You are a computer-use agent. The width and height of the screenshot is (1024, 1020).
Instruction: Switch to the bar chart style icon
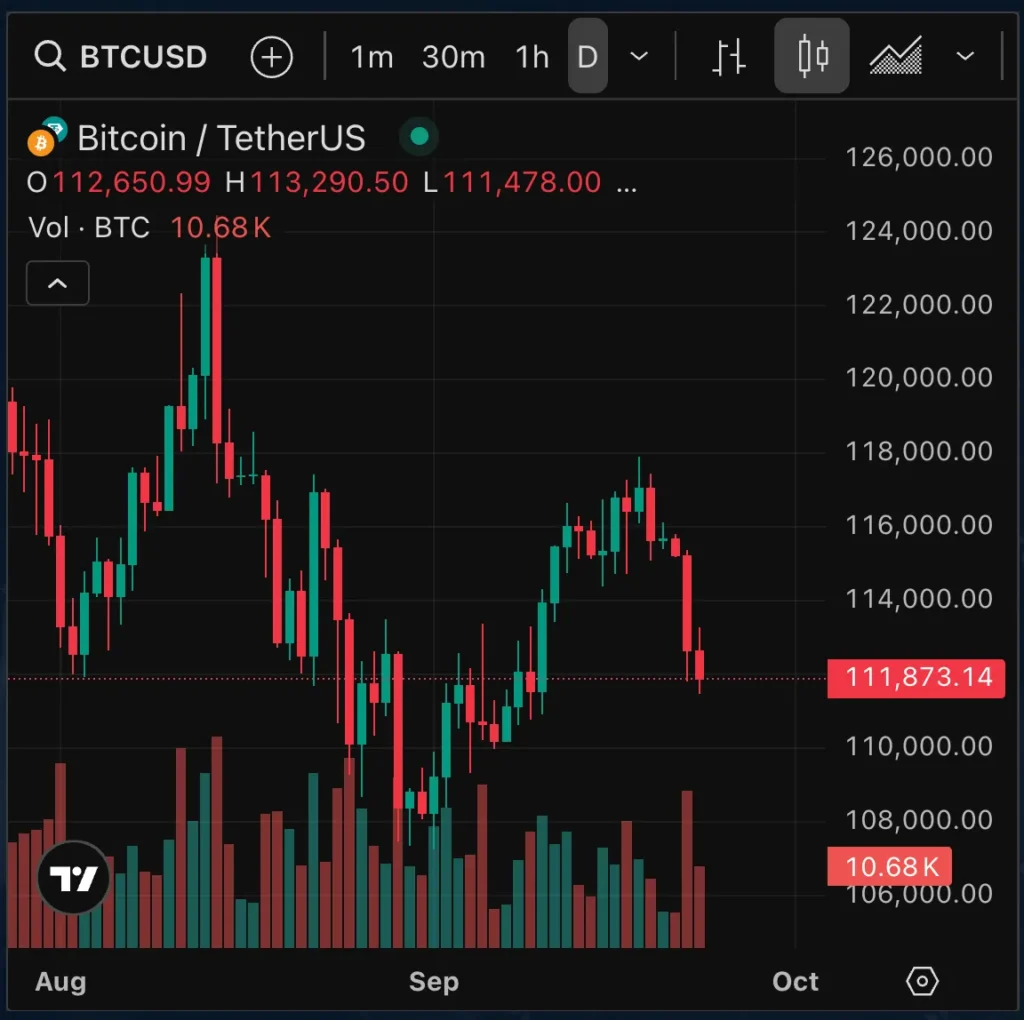729,57
